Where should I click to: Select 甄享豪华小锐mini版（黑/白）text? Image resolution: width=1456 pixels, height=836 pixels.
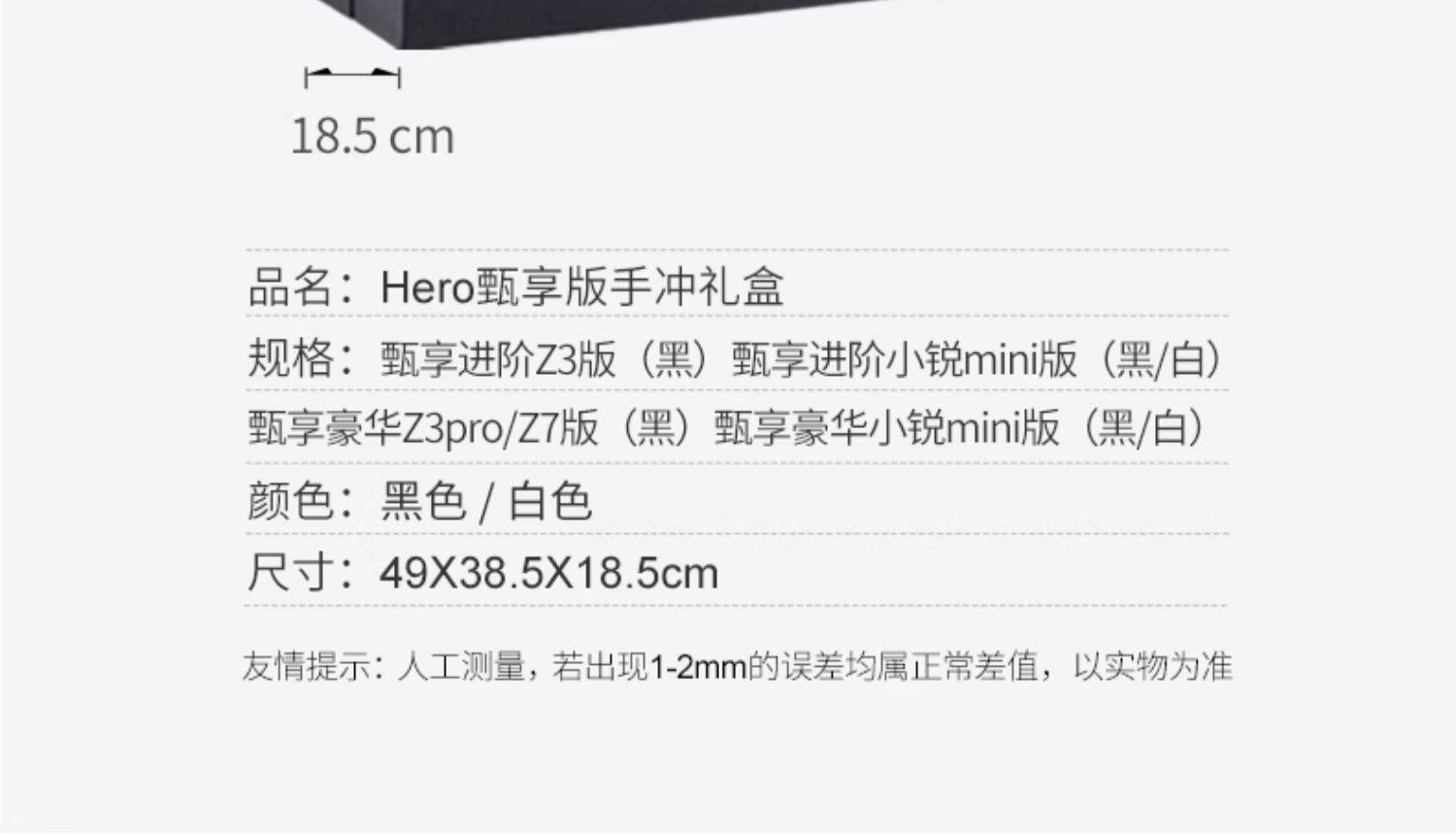pyautogui.click(x=963, y=428)
